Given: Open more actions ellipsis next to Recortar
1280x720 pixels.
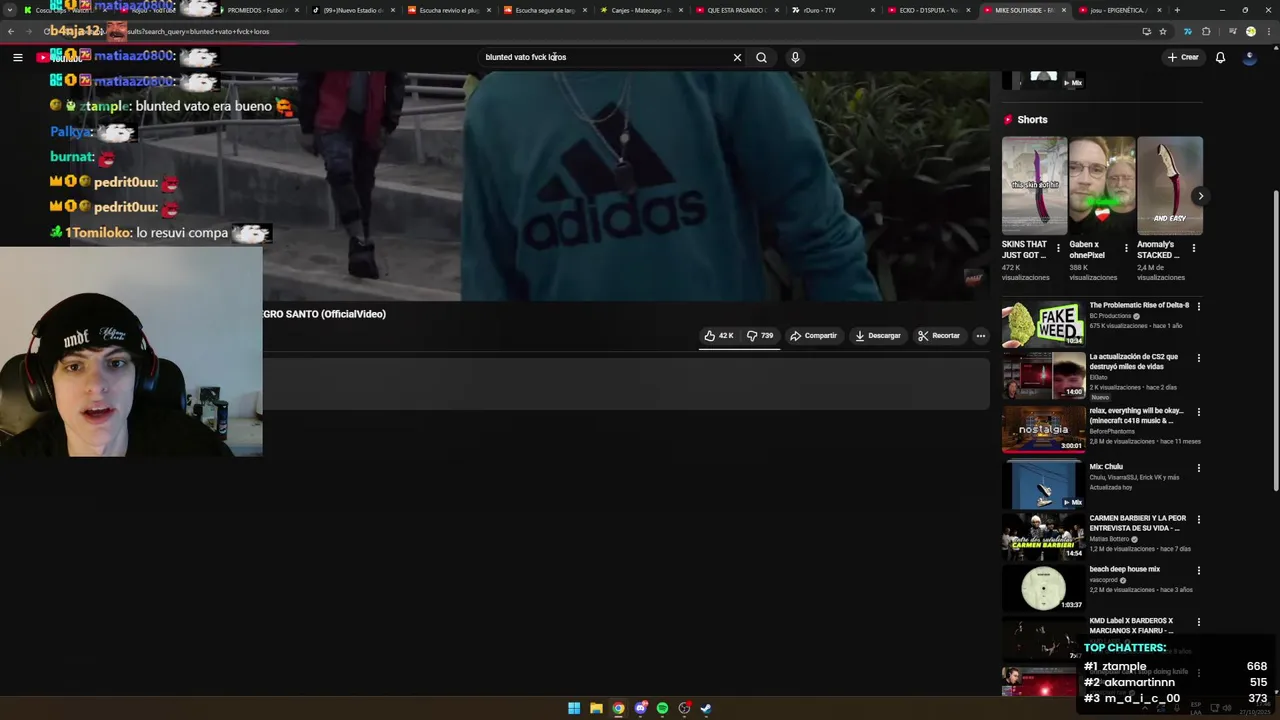Looking at the screenshot, I should click(981, 336).
